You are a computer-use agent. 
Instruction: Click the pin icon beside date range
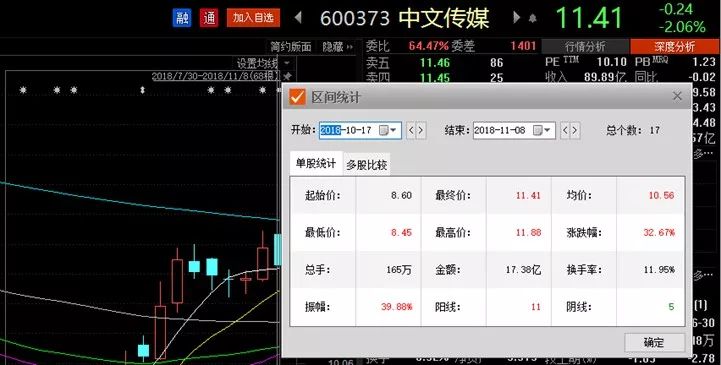(287, 76)
